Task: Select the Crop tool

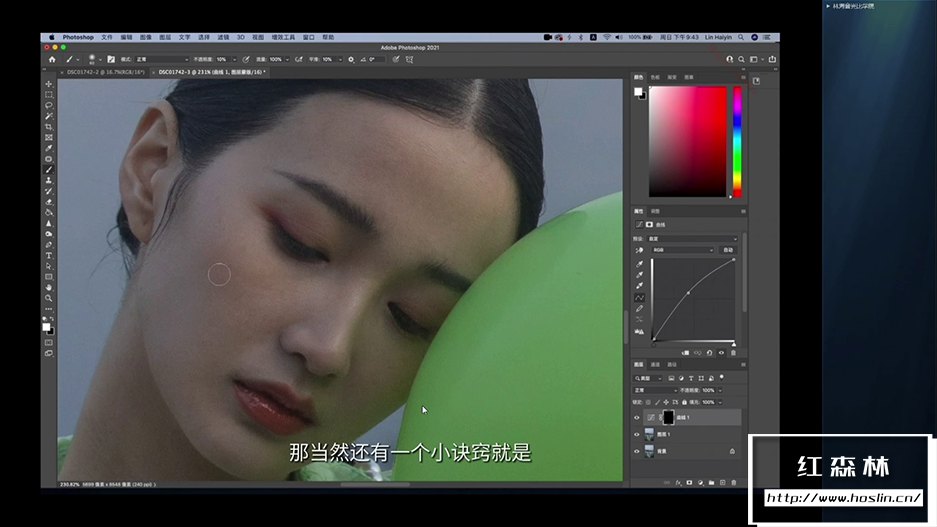Action: [49, 127]
